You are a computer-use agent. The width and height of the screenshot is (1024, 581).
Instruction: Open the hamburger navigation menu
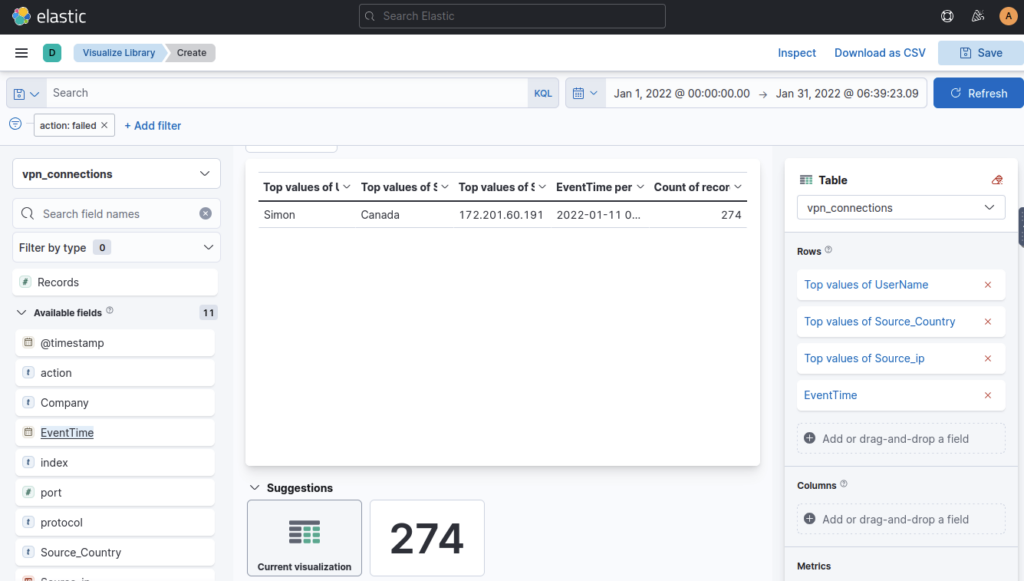(22, 53)
